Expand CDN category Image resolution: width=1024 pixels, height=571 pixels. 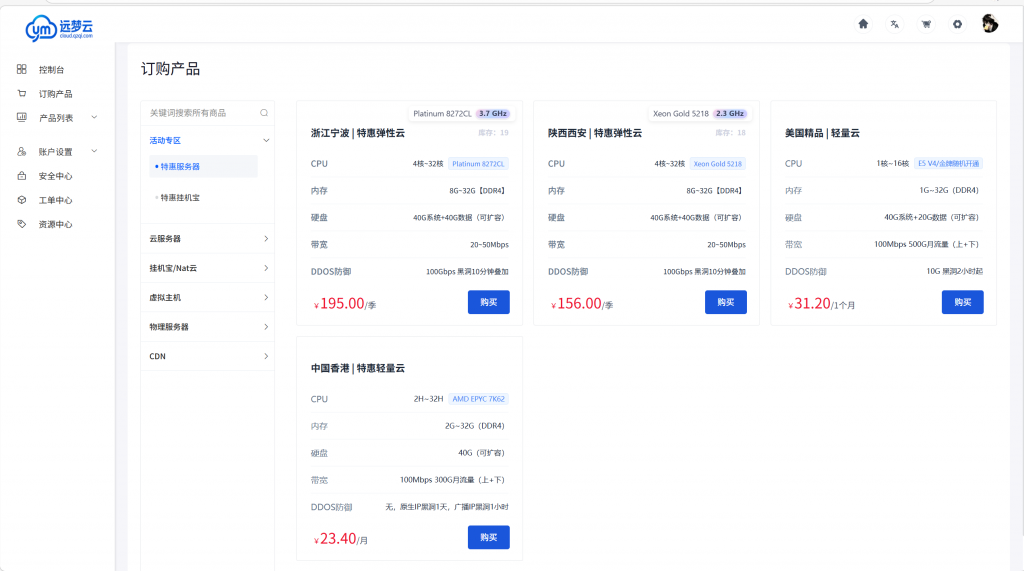click(208, 356)
